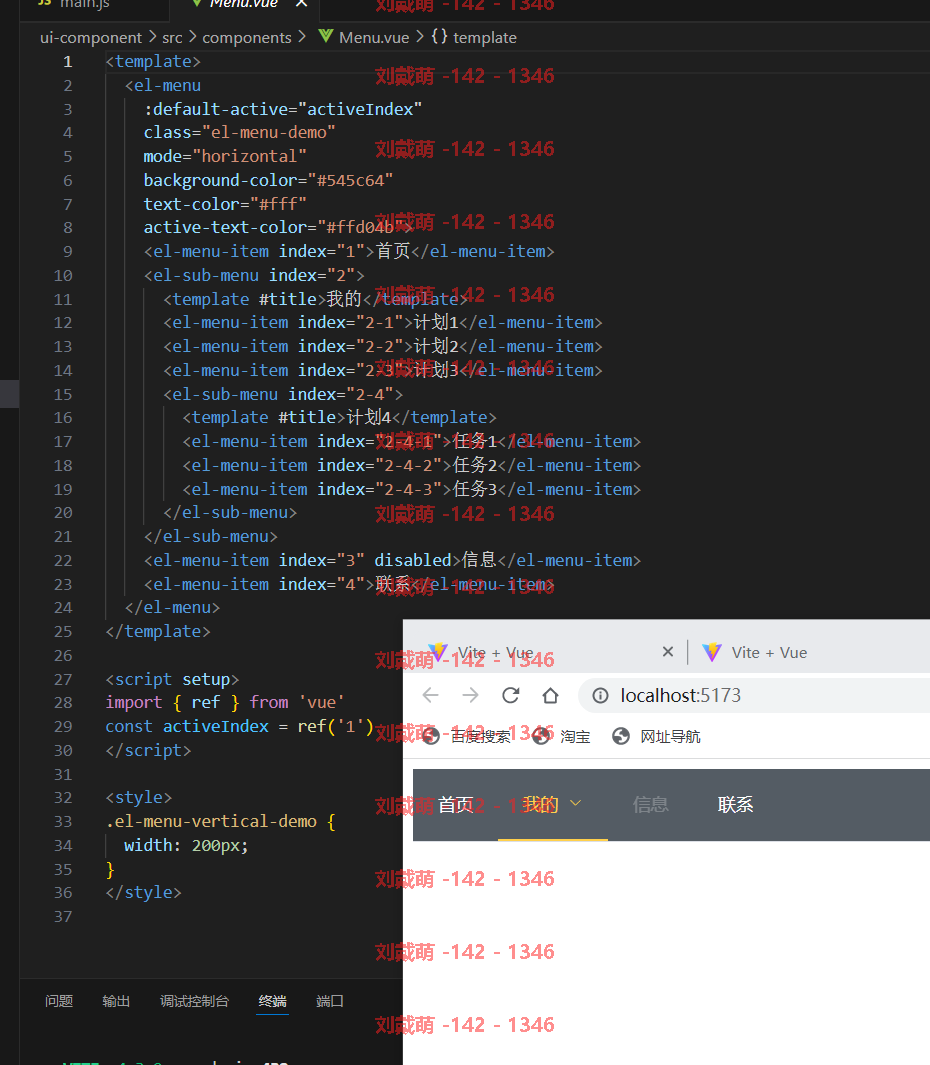Click the ui-component breadcrumb

(x=91, y=38)
